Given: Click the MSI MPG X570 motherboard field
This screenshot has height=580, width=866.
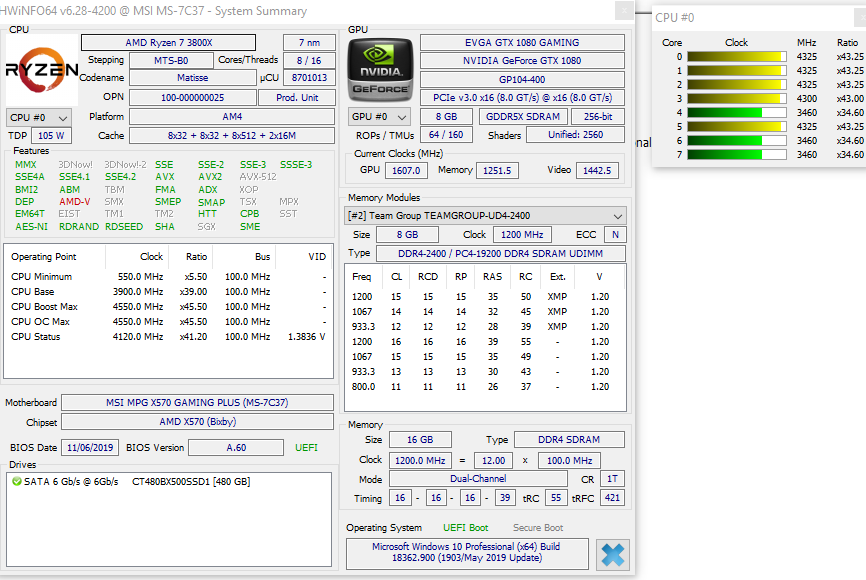Looking at the screenshot, I should (x=197, y=403).
